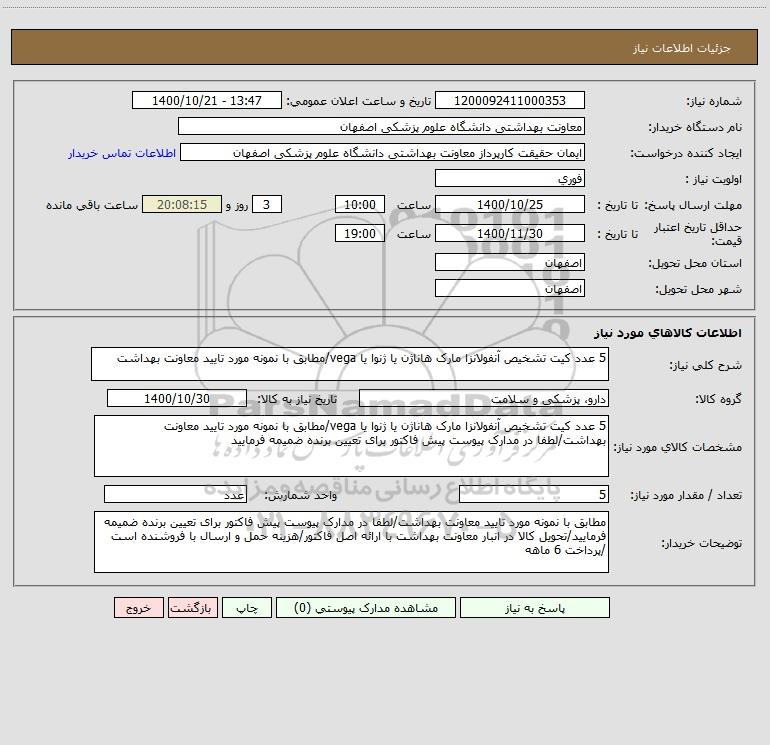Click the توضیحات خریدار text area

pyautogui.click(x=351, y=542)
